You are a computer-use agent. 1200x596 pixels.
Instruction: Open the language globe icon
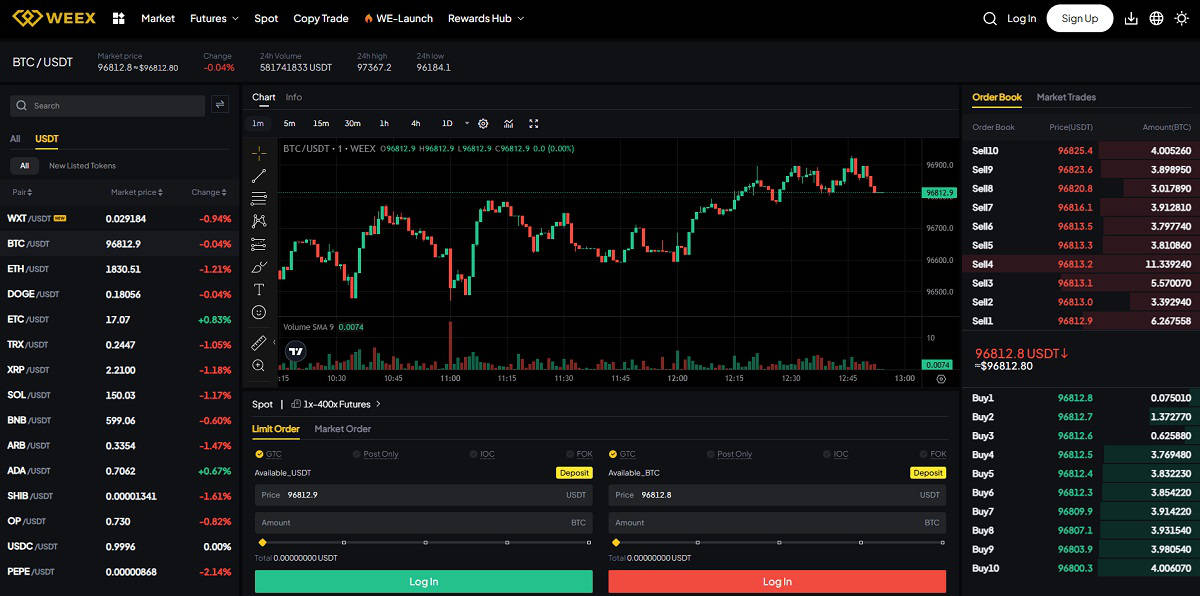[x=1156, y=18]
